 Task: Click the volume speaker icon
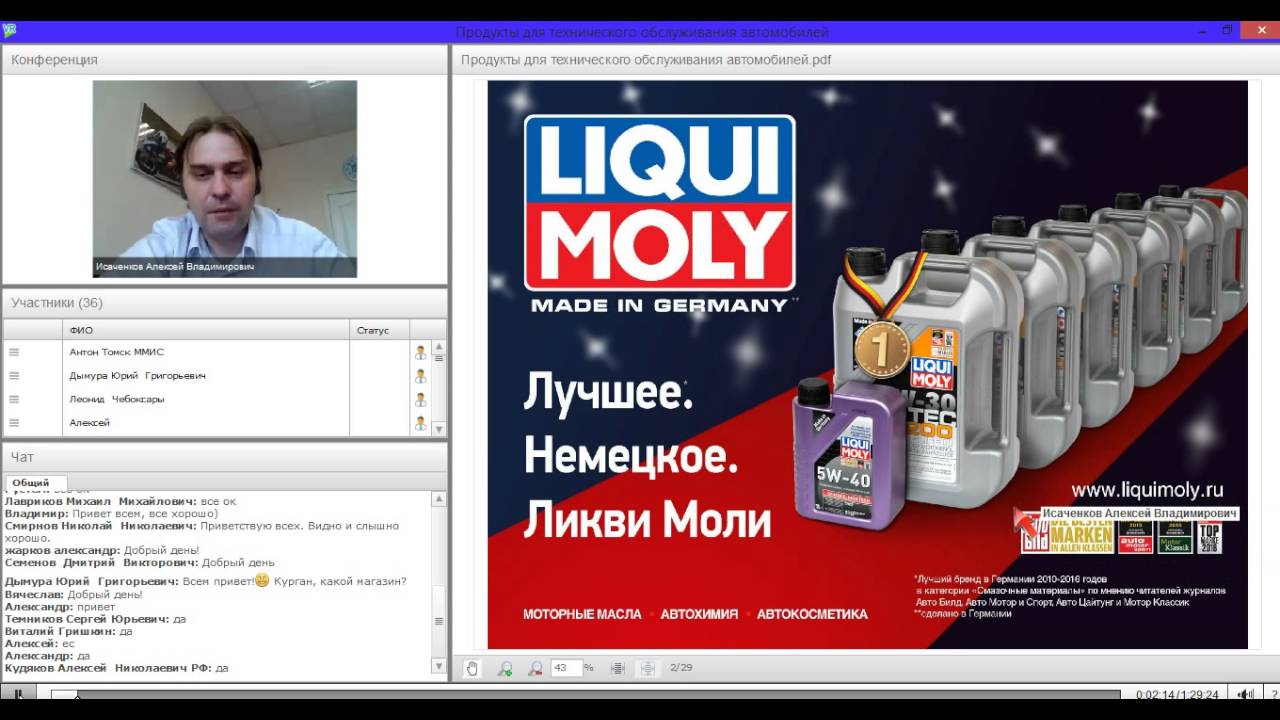1246,694
